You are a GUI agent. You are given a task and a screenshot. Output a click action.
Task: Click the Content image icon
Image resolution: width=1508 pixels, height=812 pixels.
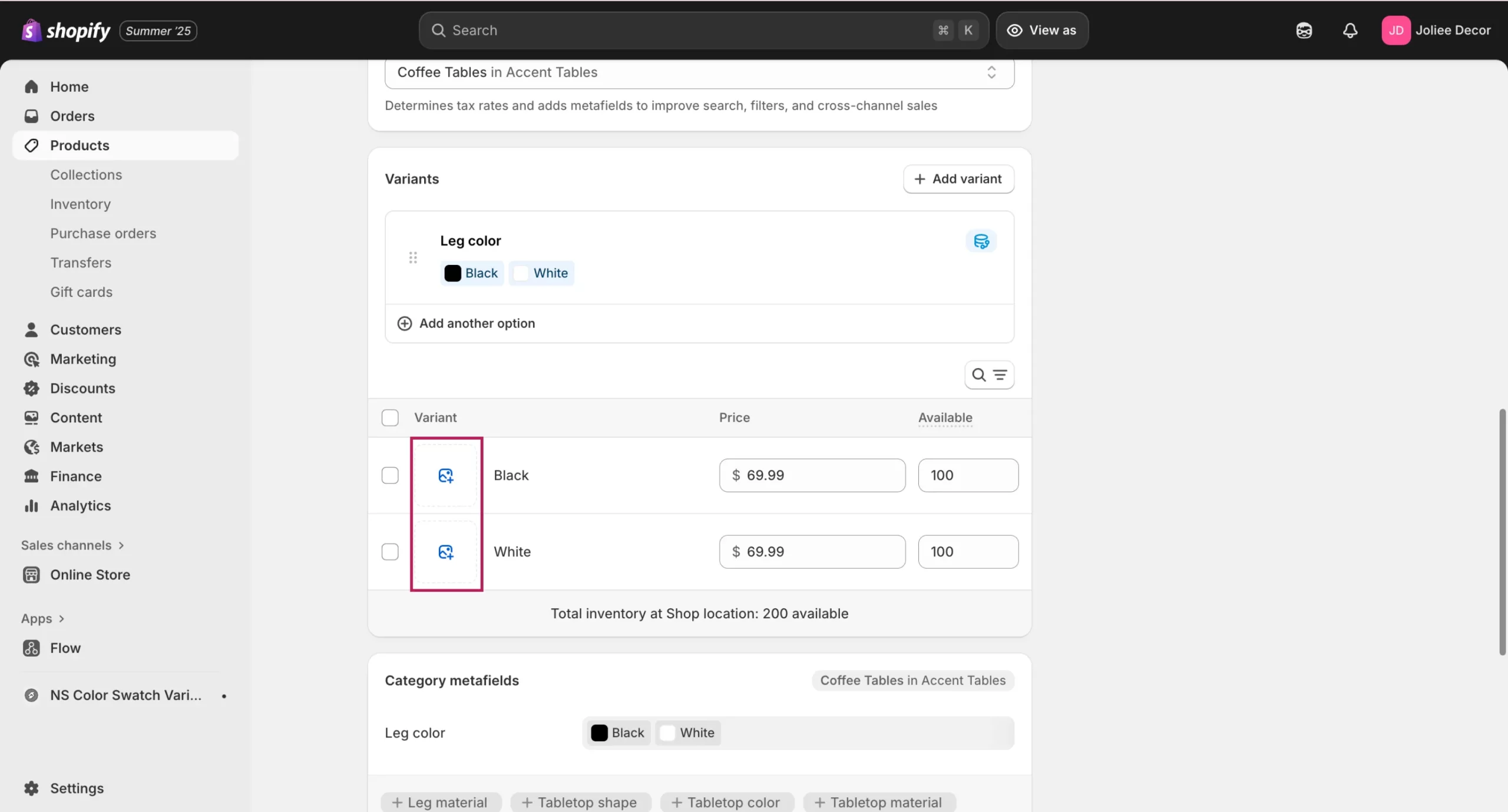31,417
